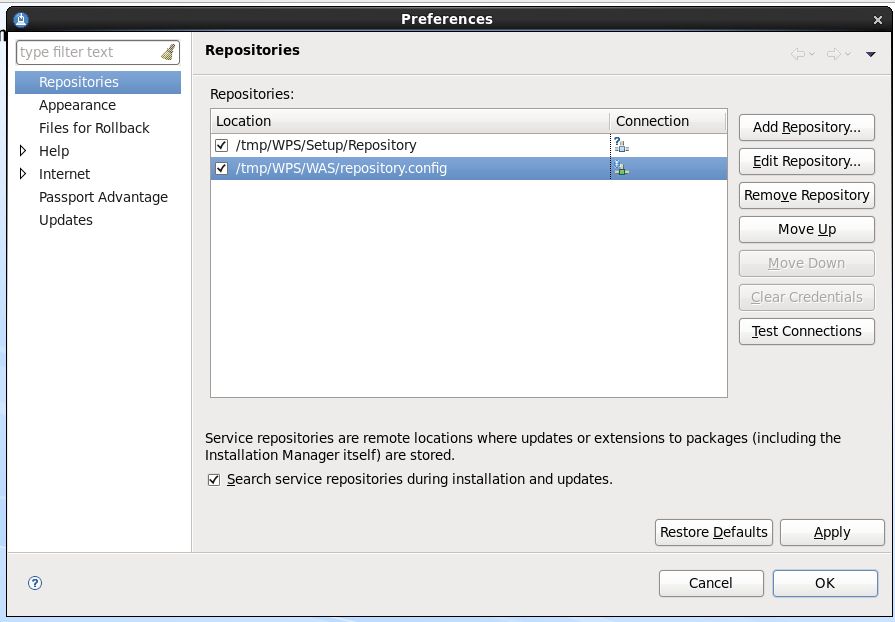The image size is (895, 622).
Task: Uncheck the /tmp/WPS/WAS/repository.config checkbox
Action: (222, 168)
